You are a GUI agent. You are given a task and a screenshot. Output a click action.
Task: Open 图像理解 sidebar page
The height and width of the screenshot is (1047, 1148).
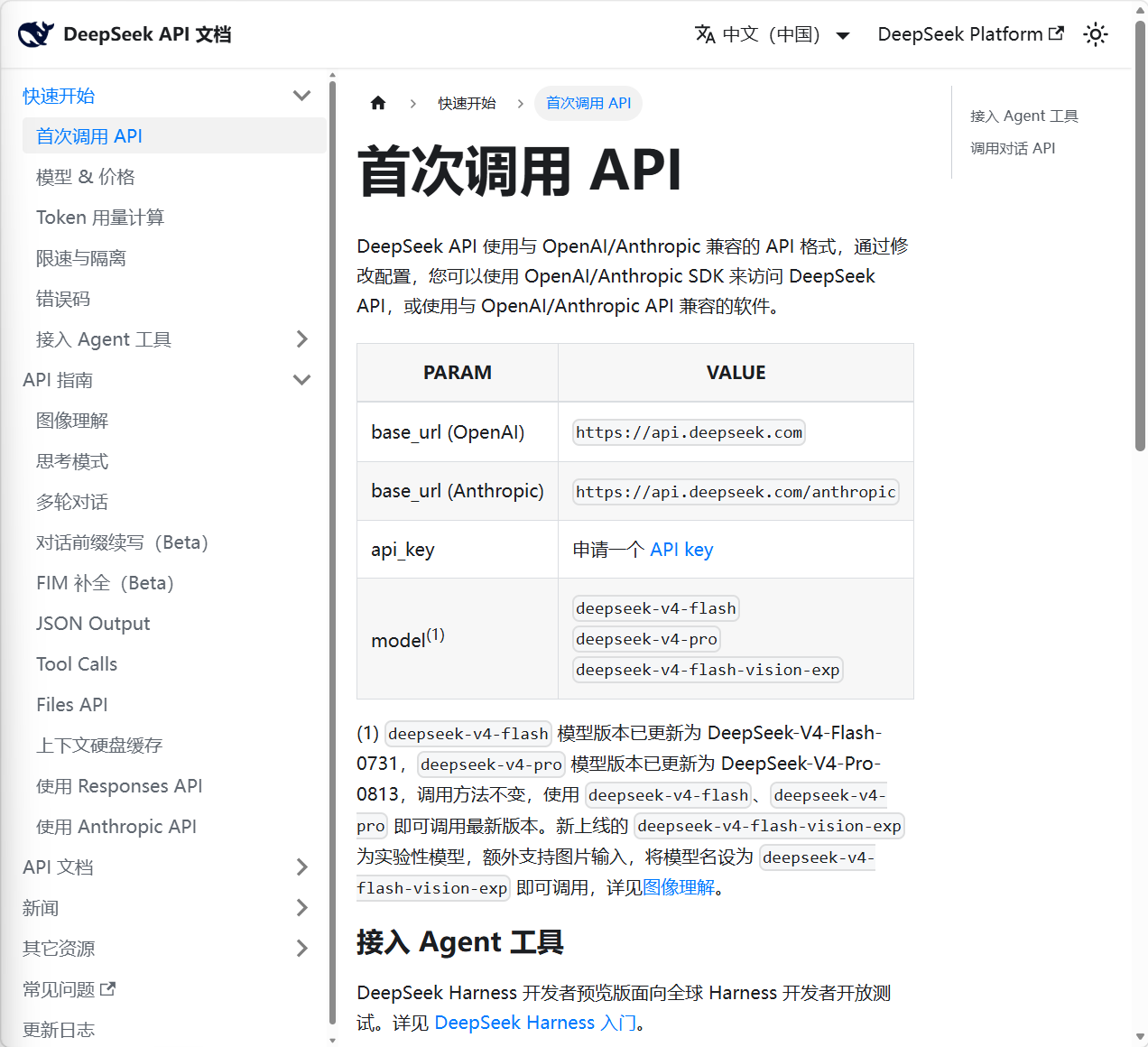[x=174, y=421]
